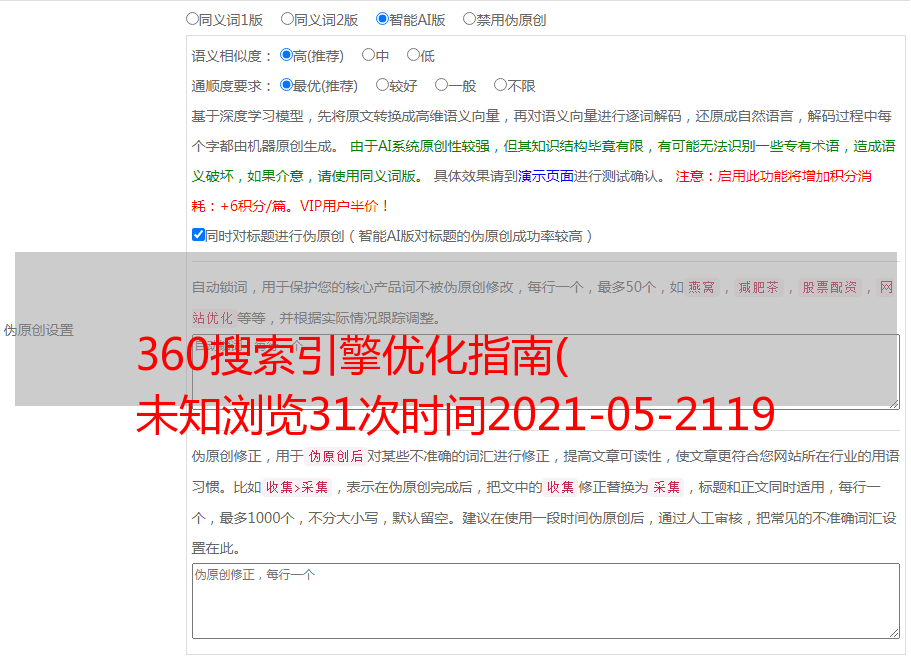Screen dimensions: 911x658
Task: Set 通顺度要求 to 最优(推荐)
Action: [x=286, y=85]
